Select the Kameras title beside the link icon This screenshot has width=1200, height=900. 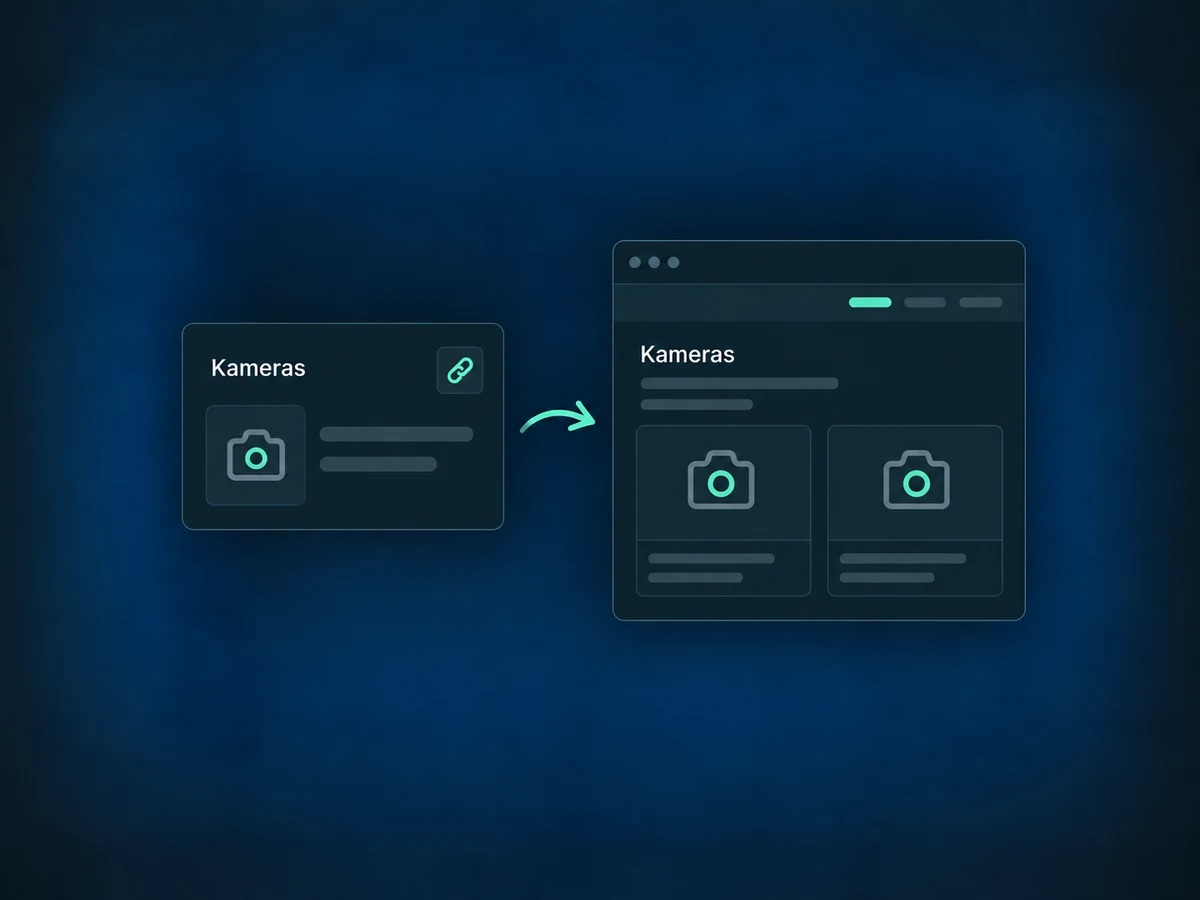258,368
